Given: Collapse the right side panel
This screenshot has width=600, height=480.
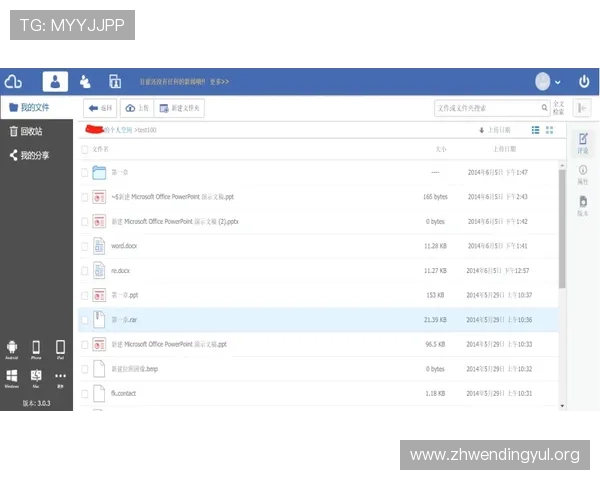Looking at the screenshot, I should (x=583, y=108).
